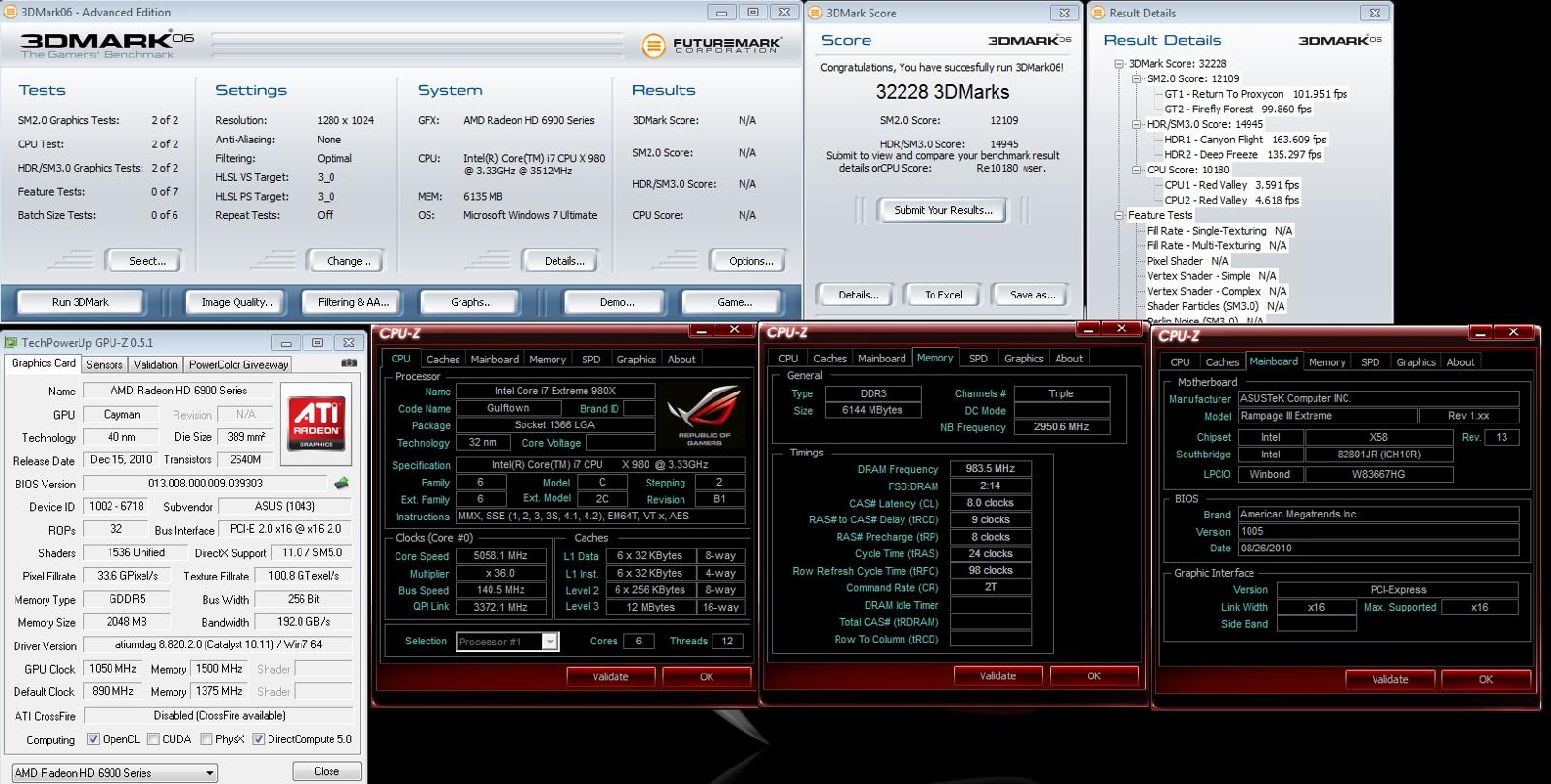Click the Graphs... button

tap(471, 302)
